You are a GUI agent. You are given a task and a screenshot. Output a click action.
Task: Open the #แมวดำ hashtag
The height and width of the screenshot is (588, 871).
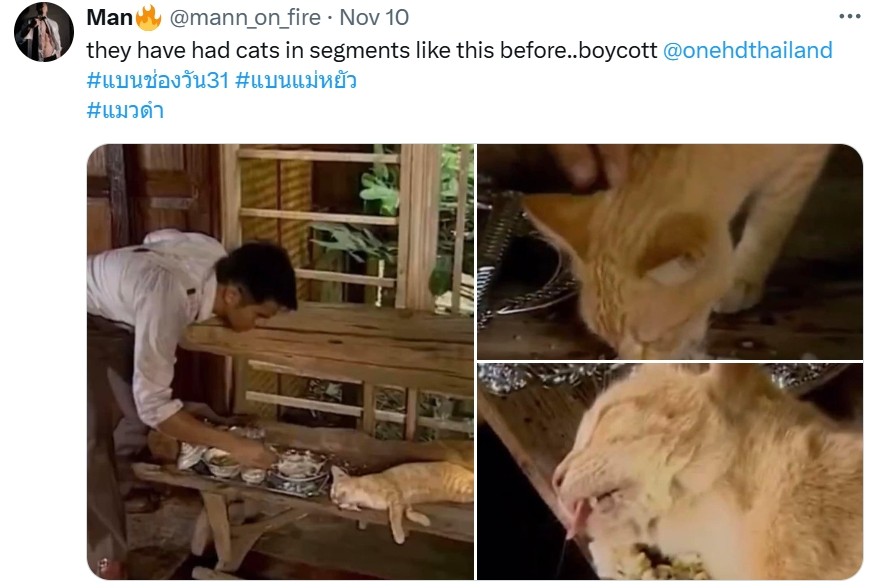pos(125,110)
